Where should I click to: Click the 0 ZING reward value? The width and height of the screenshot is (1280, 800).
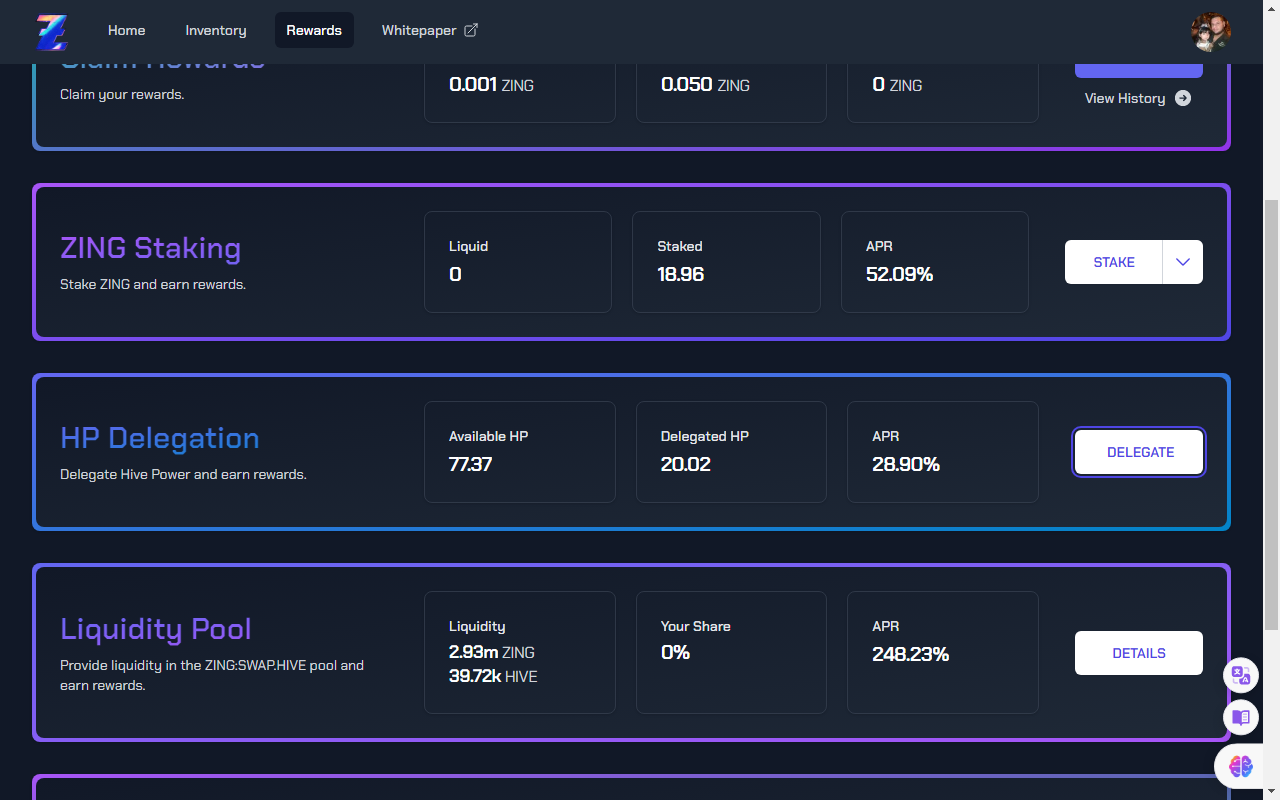tap(897, 85)
